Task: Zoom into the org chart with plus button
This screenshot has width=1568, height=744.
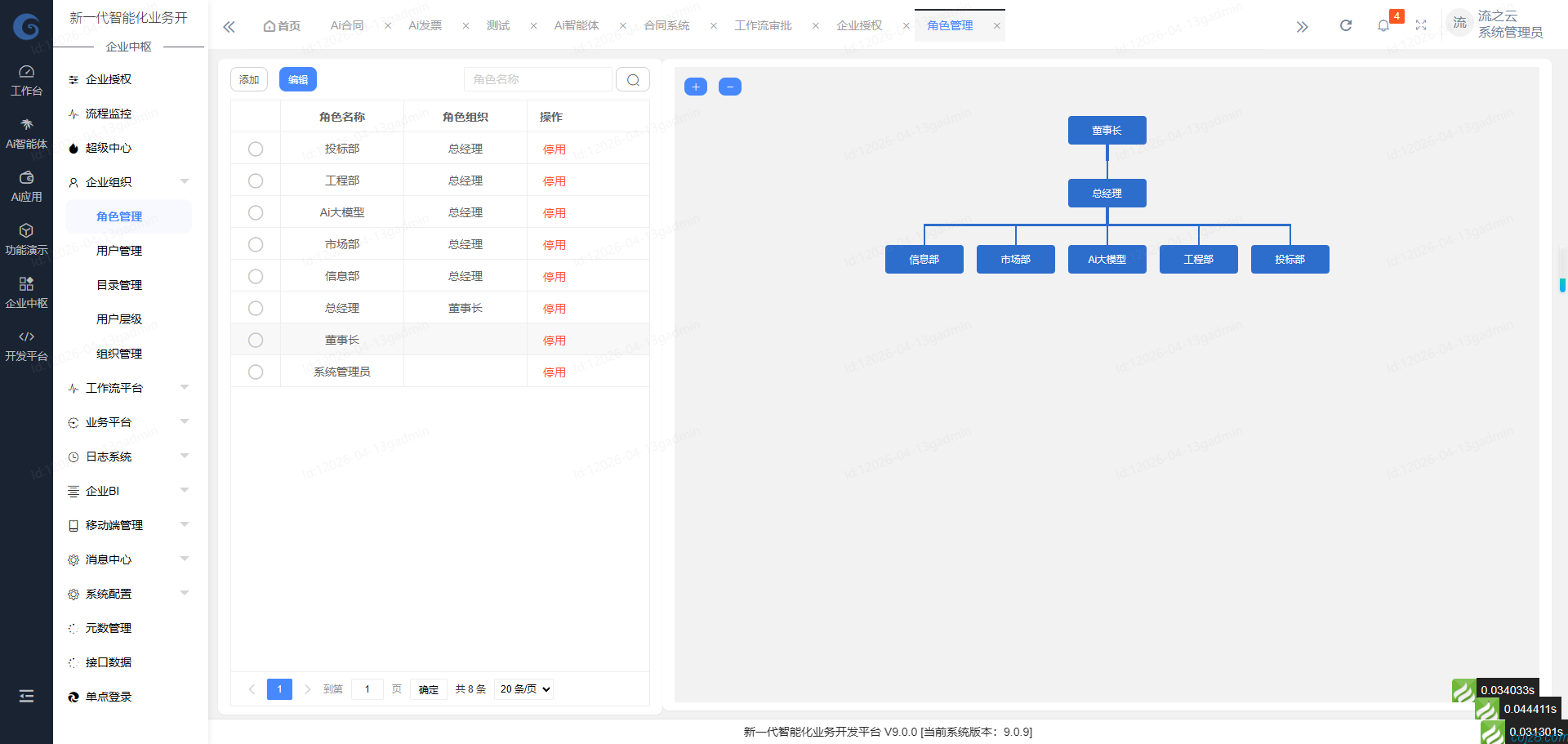Action: pos(695,86)
